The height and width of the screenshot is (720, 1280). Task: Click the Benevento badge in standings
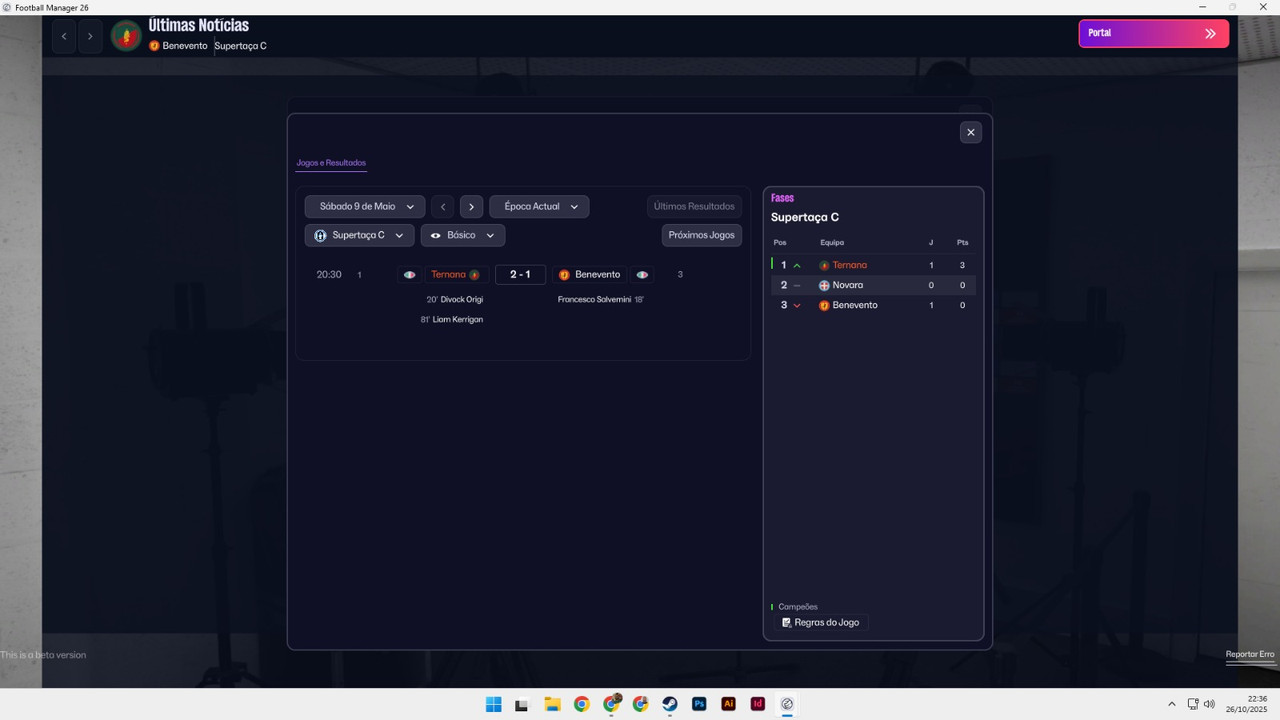click(824, 305)
